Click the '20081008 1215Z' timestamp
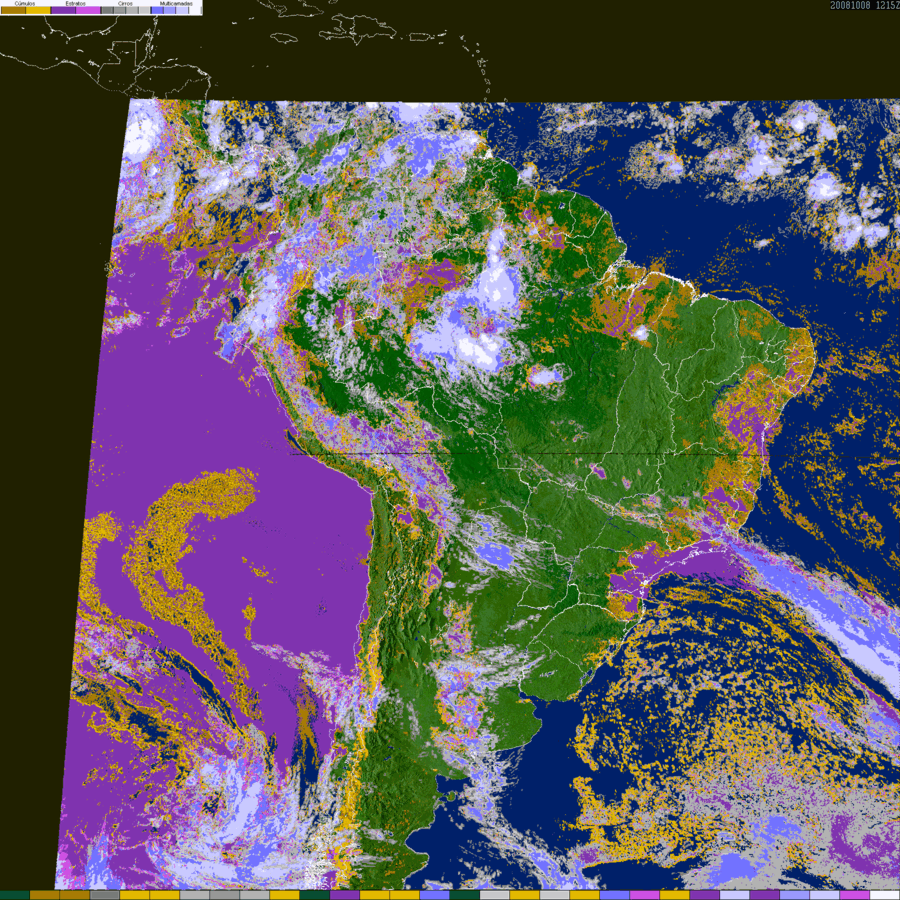 click(864, 5)
